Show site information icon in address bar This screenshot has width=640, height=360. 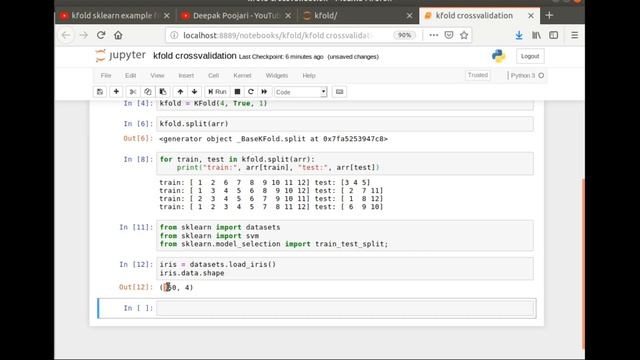[x=174, y=36]
